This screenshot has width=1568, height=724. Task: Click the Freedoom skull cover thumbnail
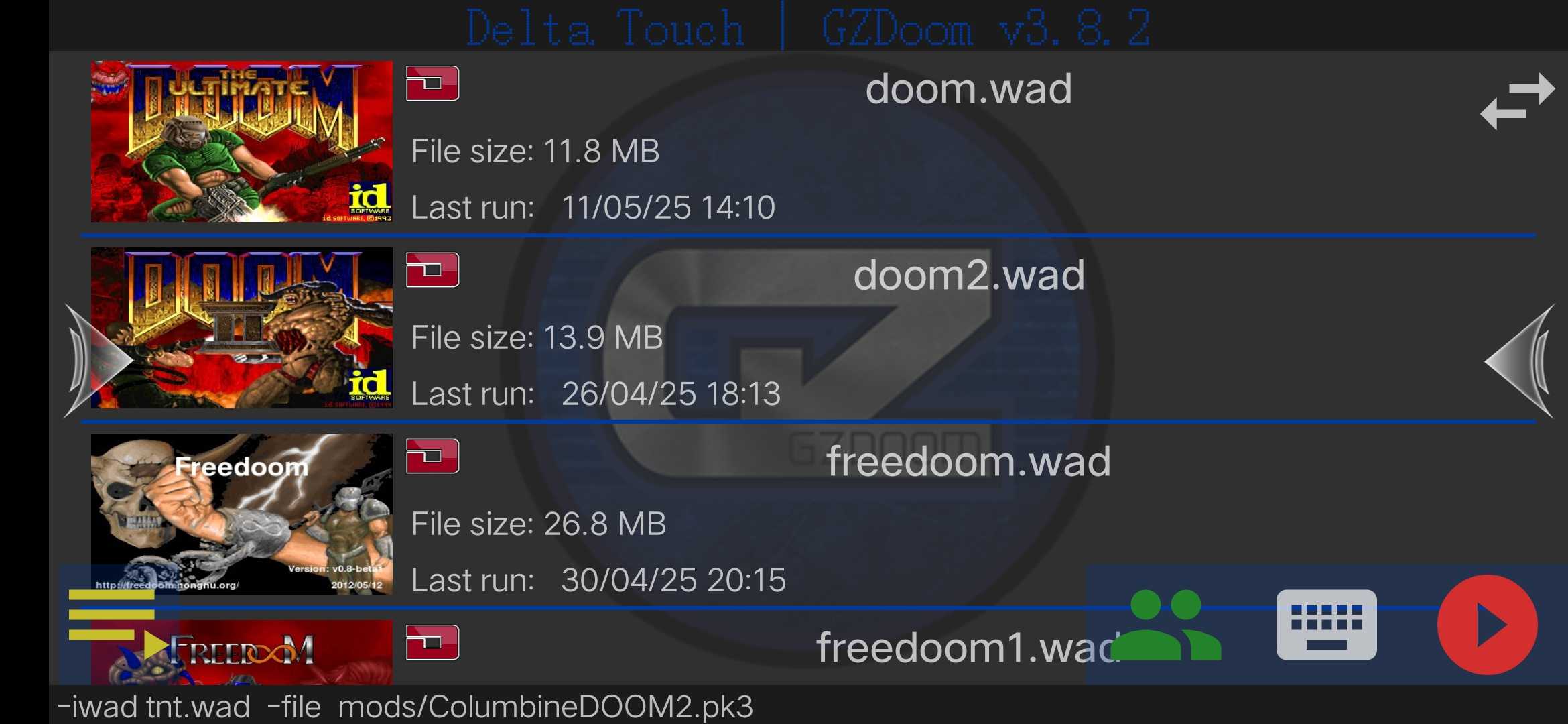(x=242, y=514)
